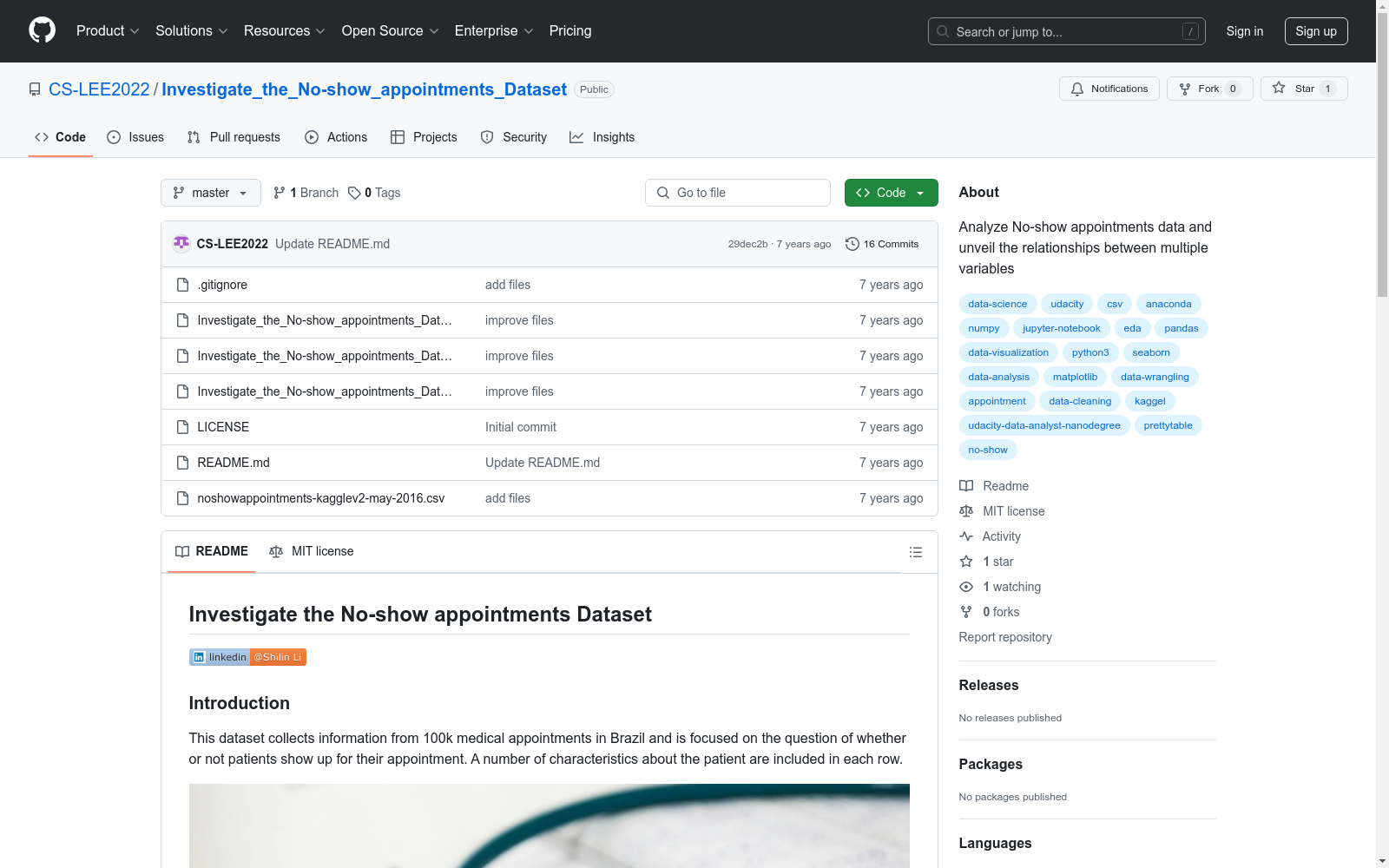Viewport: 1389px width, 868px height.
Task: Expand the Enterprise menu
Action: click(x=494, y=31)
